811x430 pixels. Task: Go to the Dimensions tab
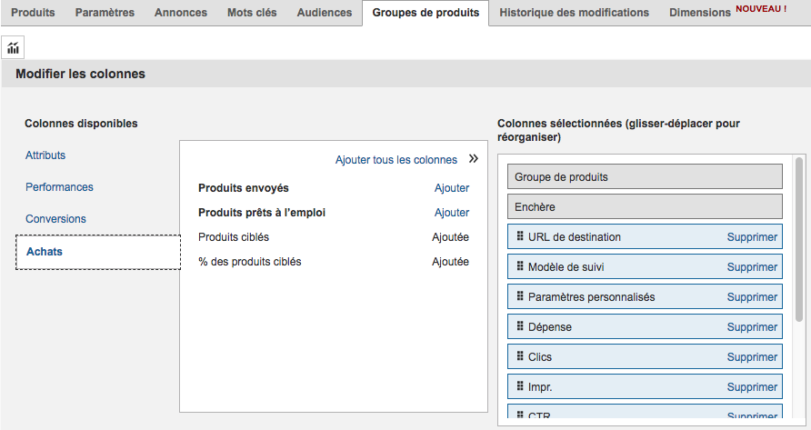coord(699,13)
